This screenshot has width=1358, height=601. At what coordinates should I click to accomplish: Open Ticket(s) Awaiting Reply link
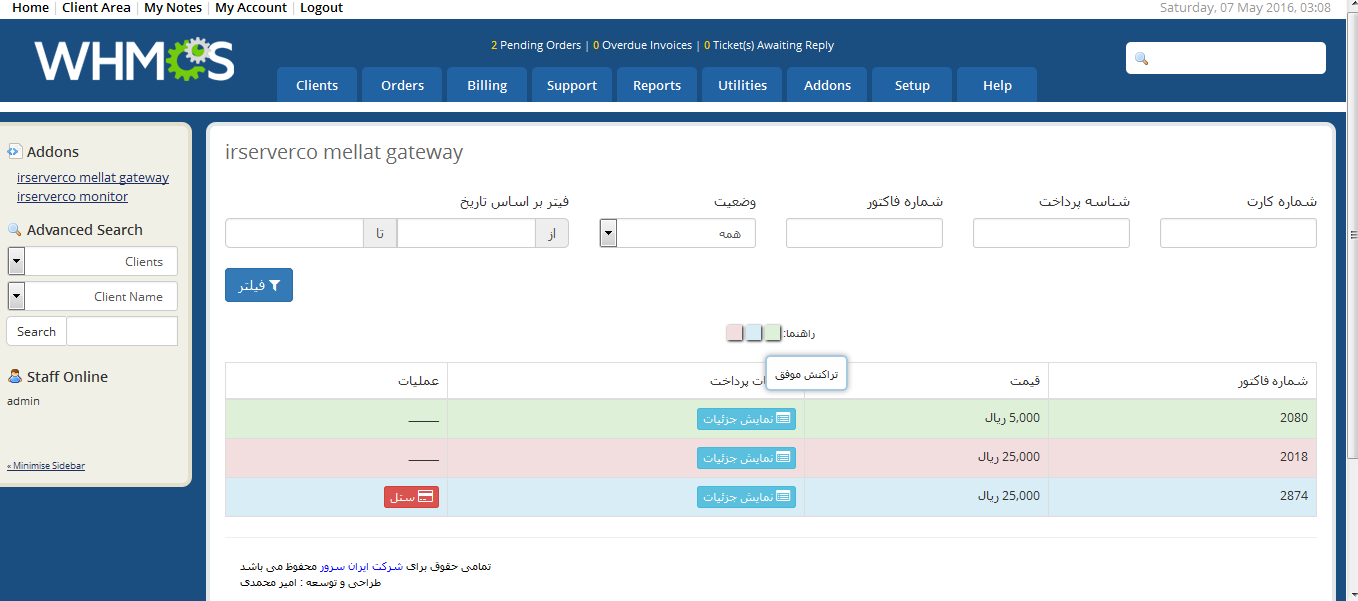[x=769, y=45]
